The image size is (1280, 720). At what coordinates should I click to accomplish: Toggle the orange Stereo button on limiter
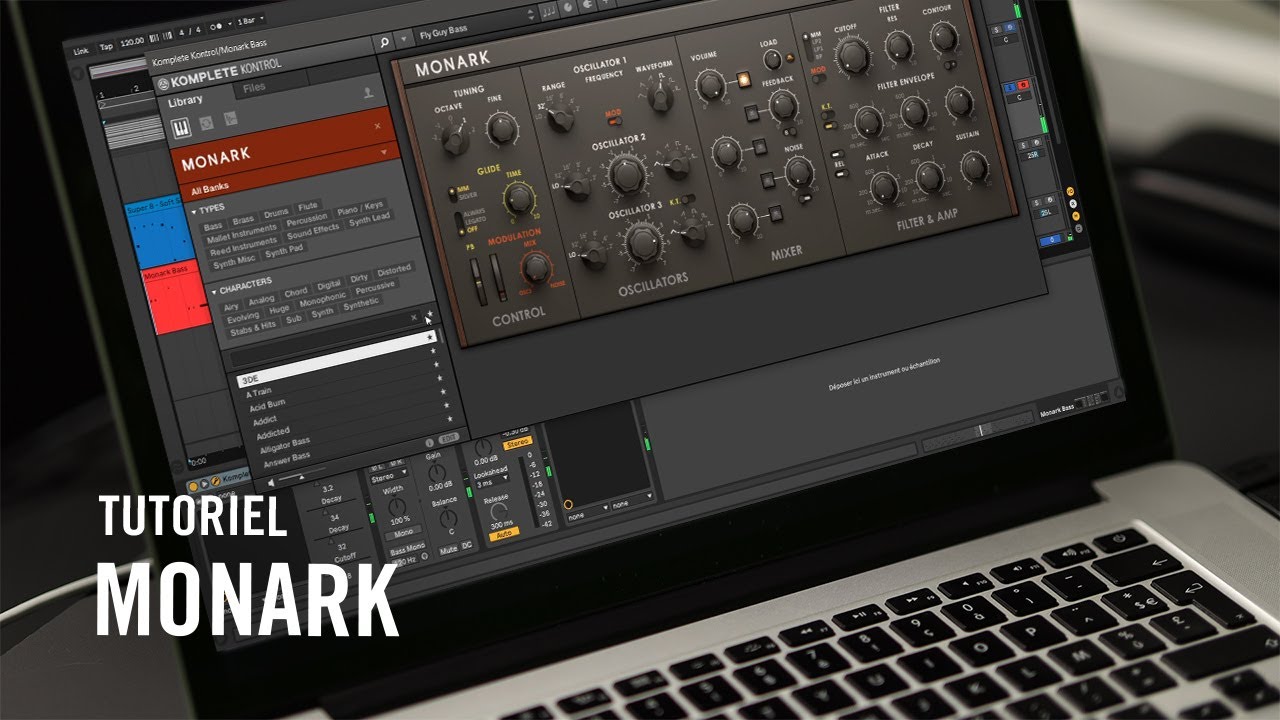pyautogui.click(x=517, y=442)
